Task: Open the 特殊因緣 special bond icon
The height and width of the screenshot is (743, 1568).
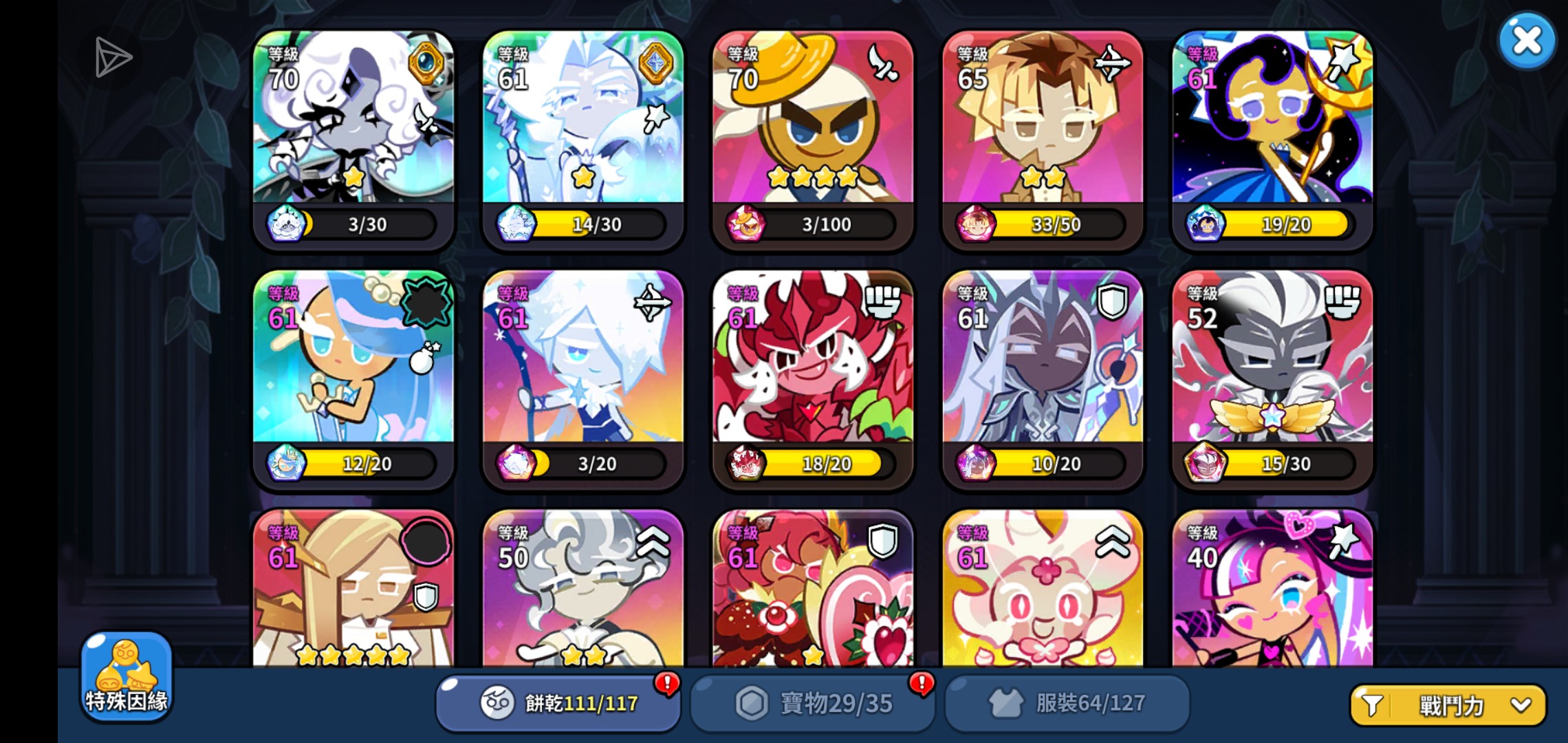Action: coord(127,676)
